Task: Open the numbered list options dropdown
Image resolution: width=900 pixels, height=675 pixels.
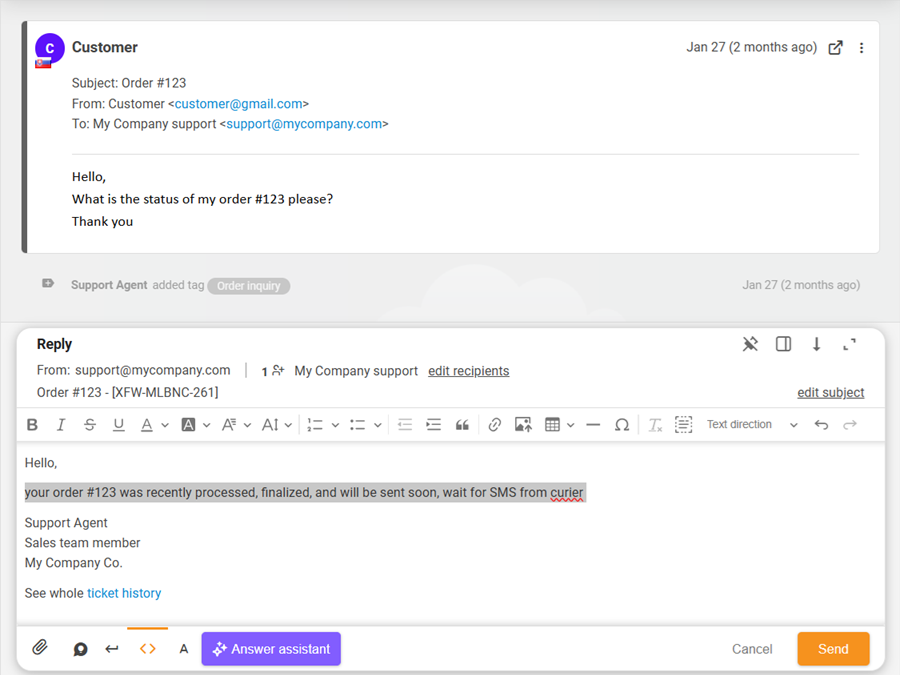Action: coord(335,425)
